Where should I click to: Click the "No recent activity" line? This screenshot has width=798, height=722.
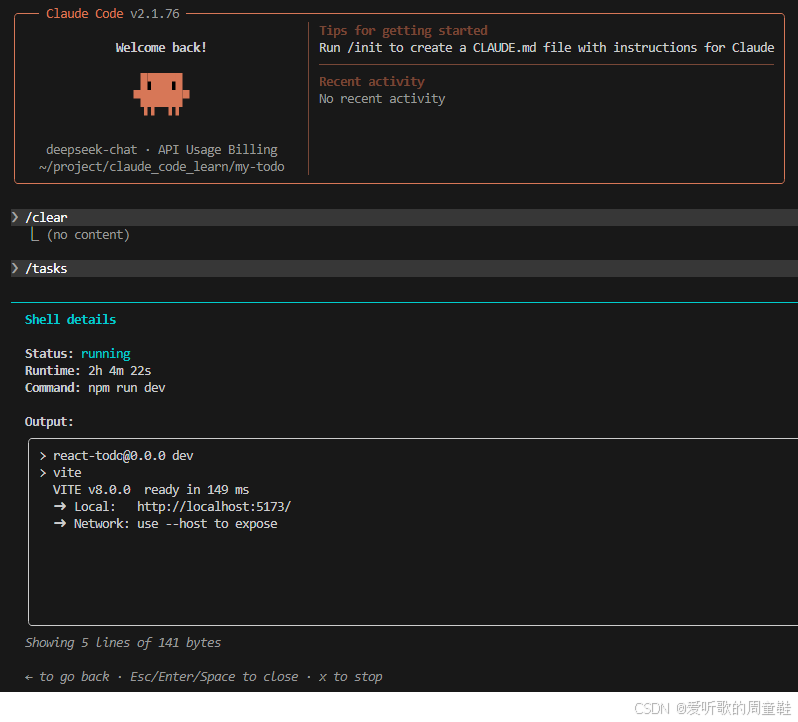[382, 99]
